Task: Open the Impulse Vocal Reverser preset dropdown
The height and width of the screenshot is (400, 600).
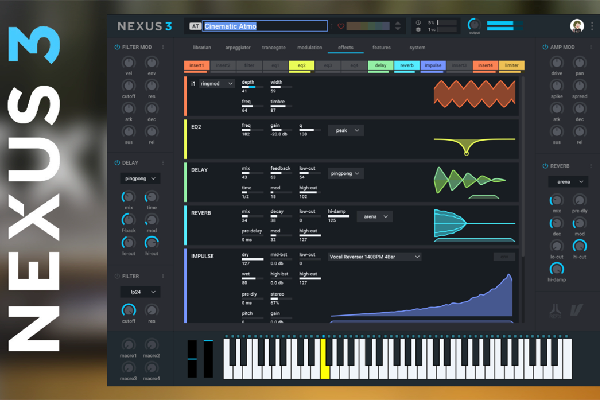Action: [375, 257]
